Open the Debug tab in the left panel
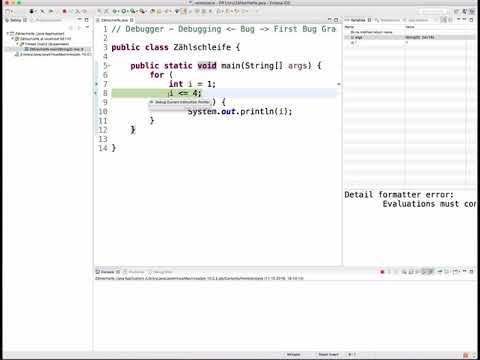480x360 pixels. [16, 20]
